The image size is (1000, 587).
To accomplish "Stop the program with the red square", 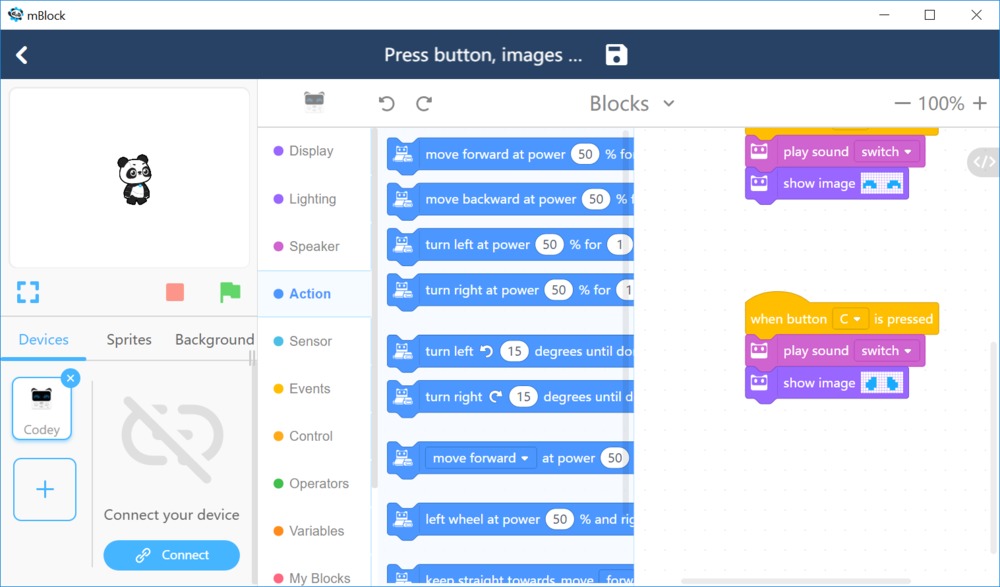I will click(175, 292).
